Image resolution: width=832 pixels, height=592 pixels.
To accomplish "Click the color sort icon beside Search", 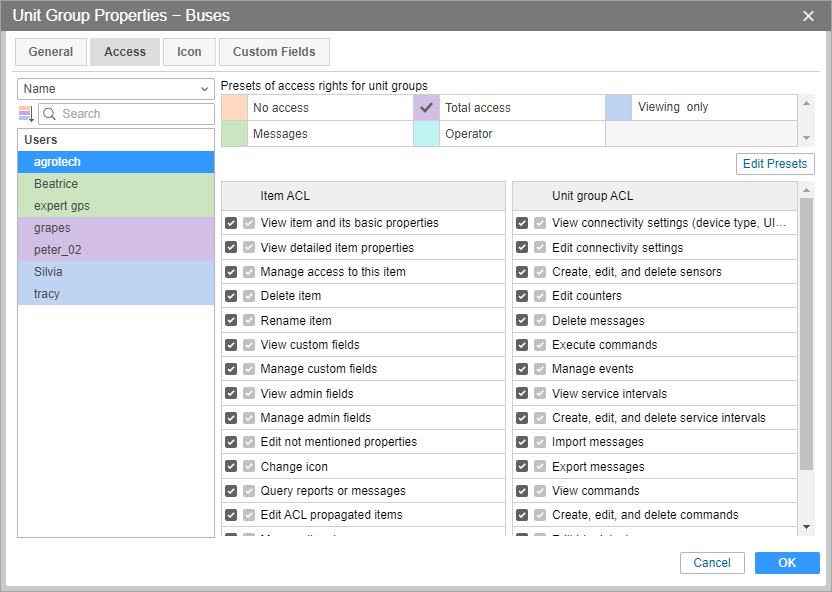I will click(26, 114).
